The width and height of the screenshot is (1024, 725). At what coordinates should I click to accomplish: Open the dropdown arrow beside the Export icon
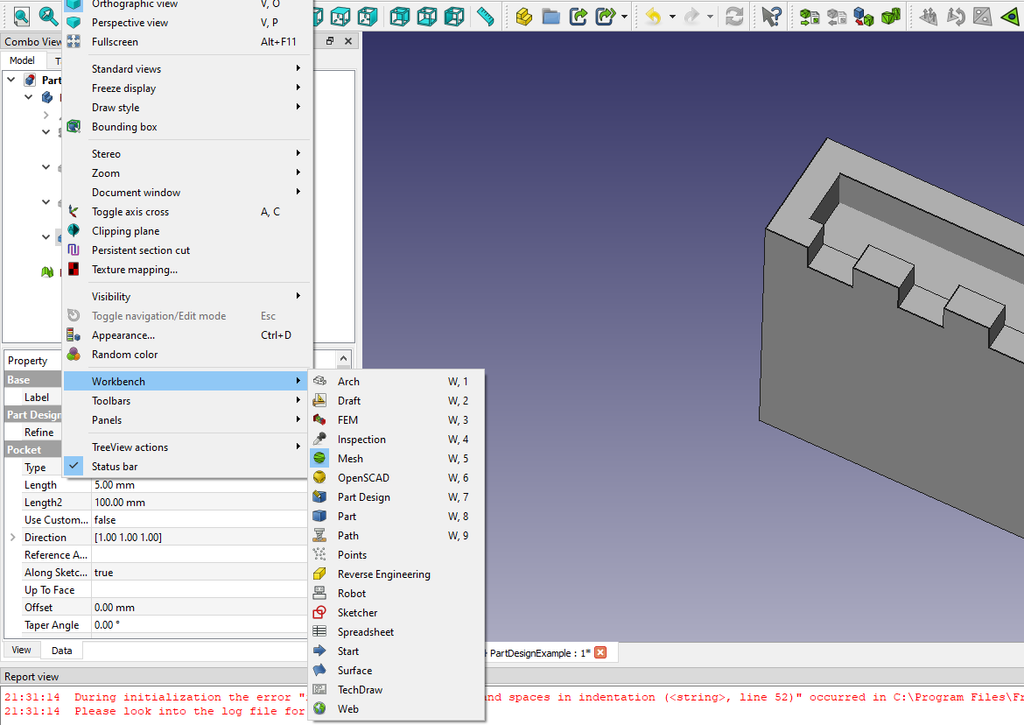coord(624,16)
